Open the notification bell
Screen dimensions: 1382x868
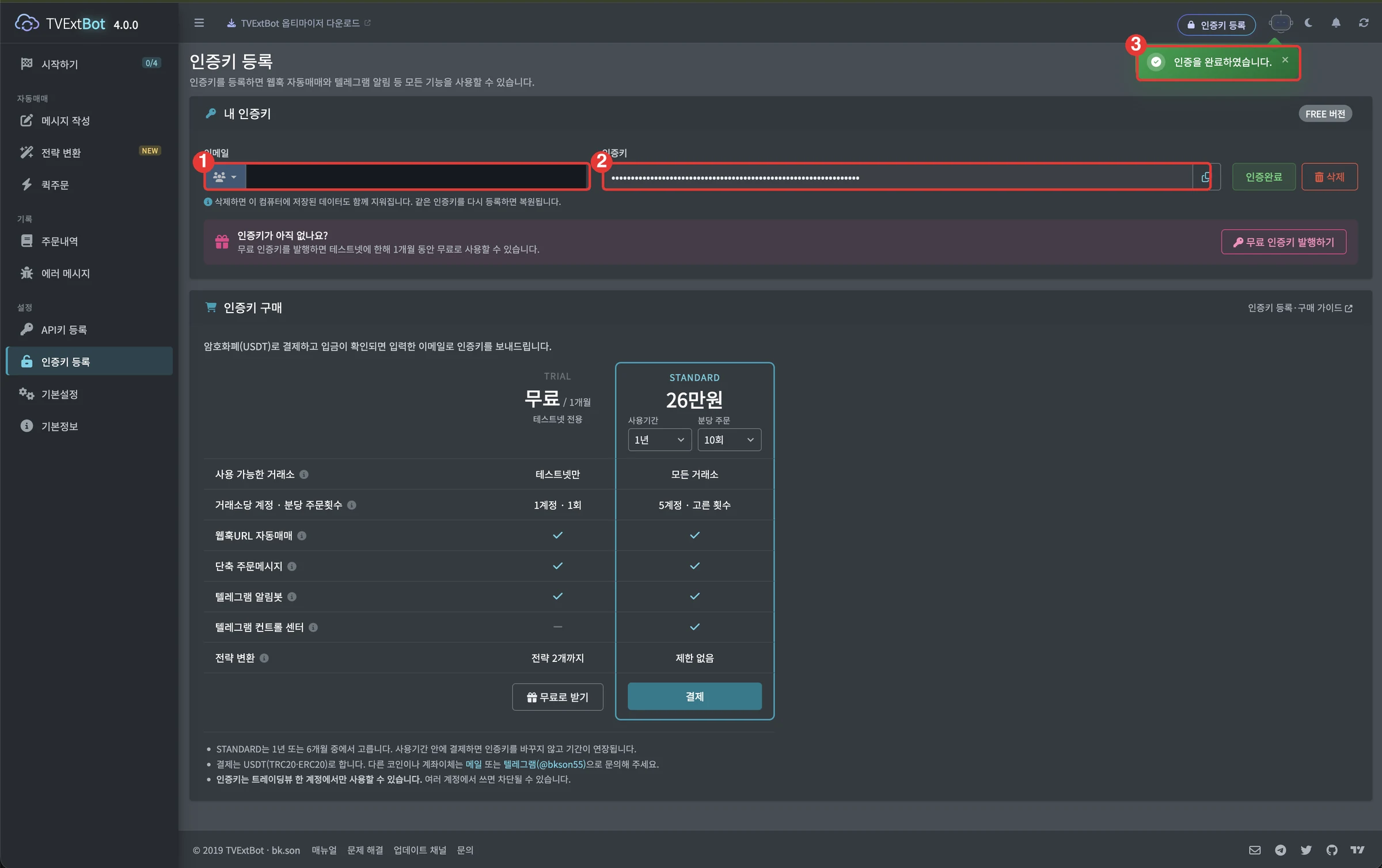click(1336, 23)
